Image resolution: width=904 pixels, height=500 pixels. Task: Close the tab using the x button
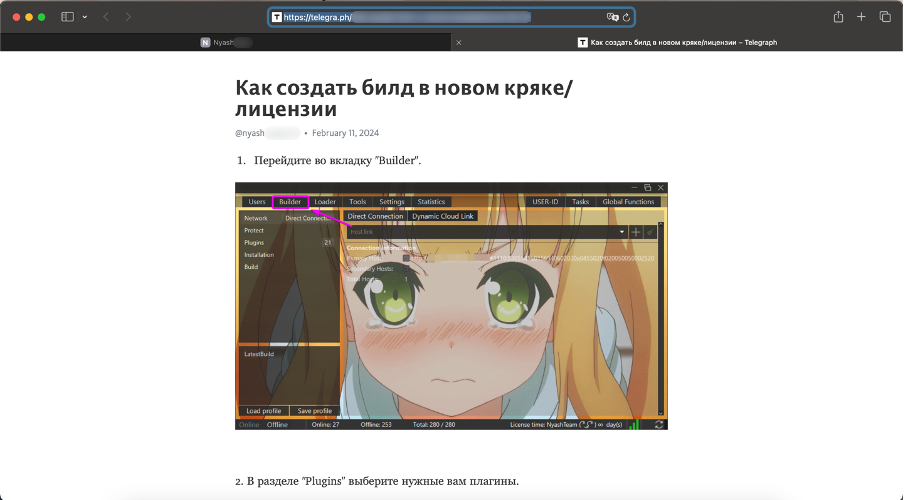click(x=459, y=43)
